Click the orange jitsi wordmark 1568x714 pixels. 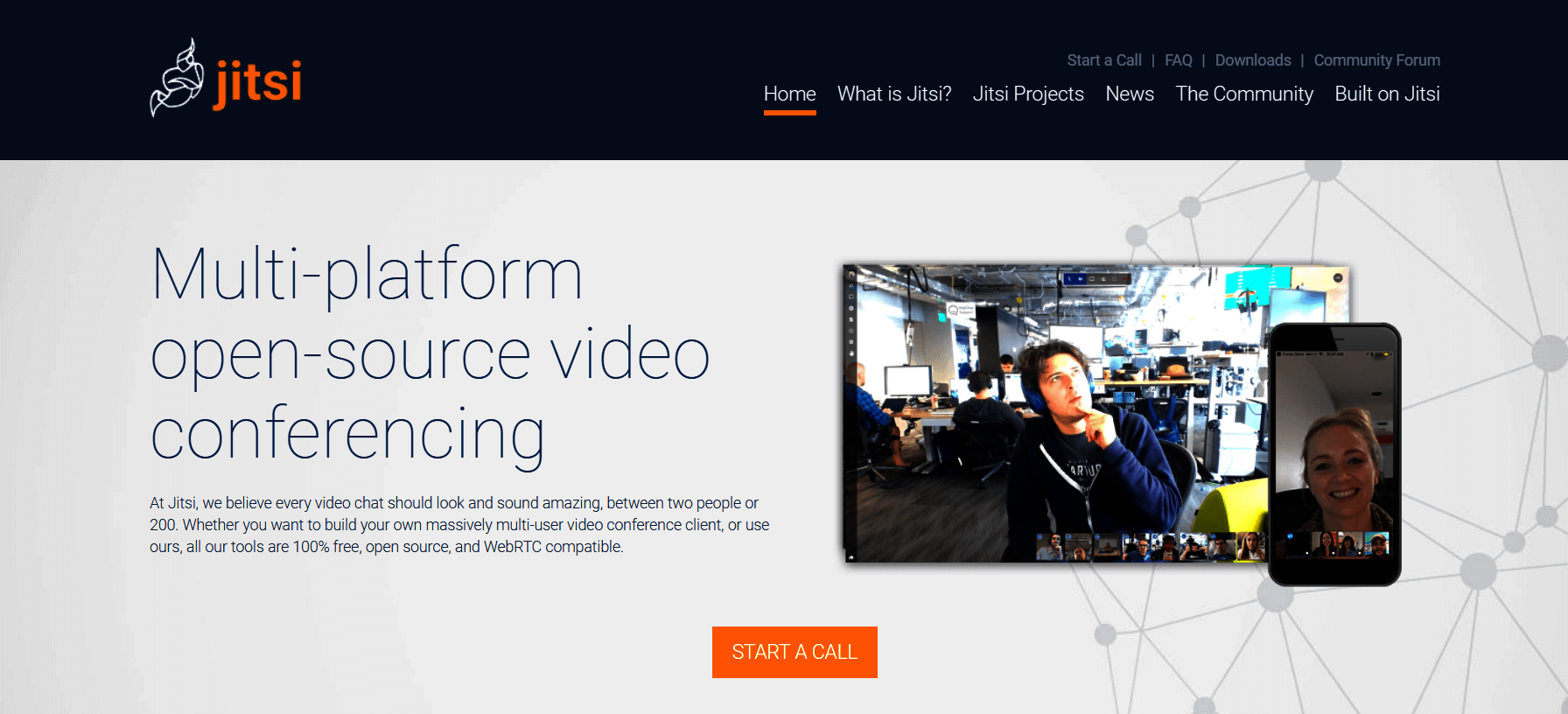[258, 83]
